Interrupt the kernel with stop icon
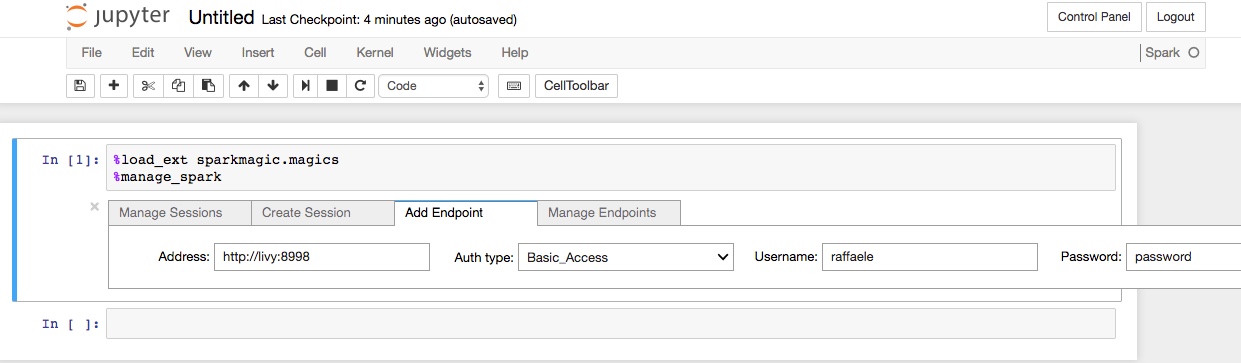Screen dimensions: 1241x363 point(333,86)
